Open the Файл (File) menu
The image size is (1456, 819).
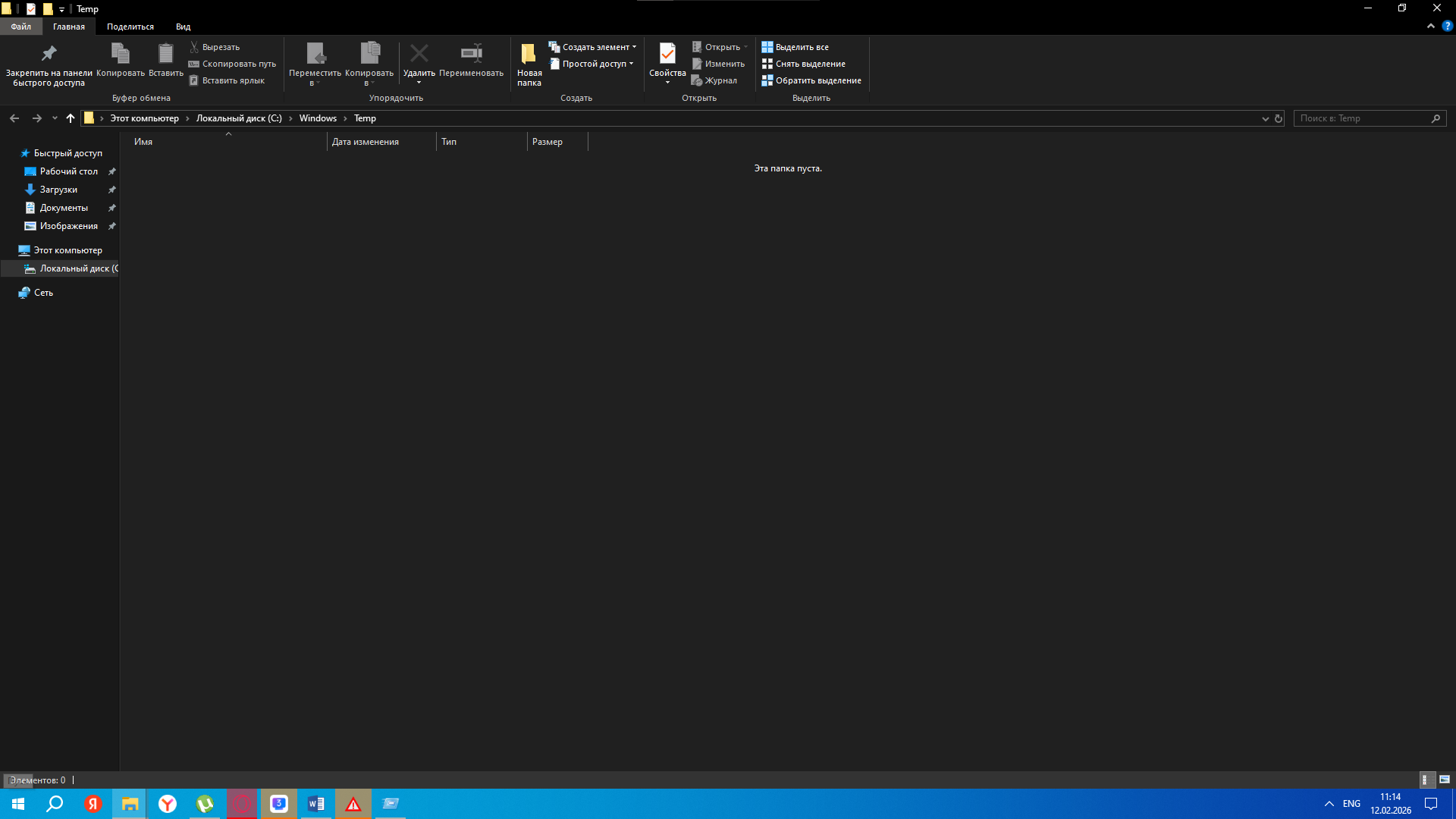click(x=20, y=27)
